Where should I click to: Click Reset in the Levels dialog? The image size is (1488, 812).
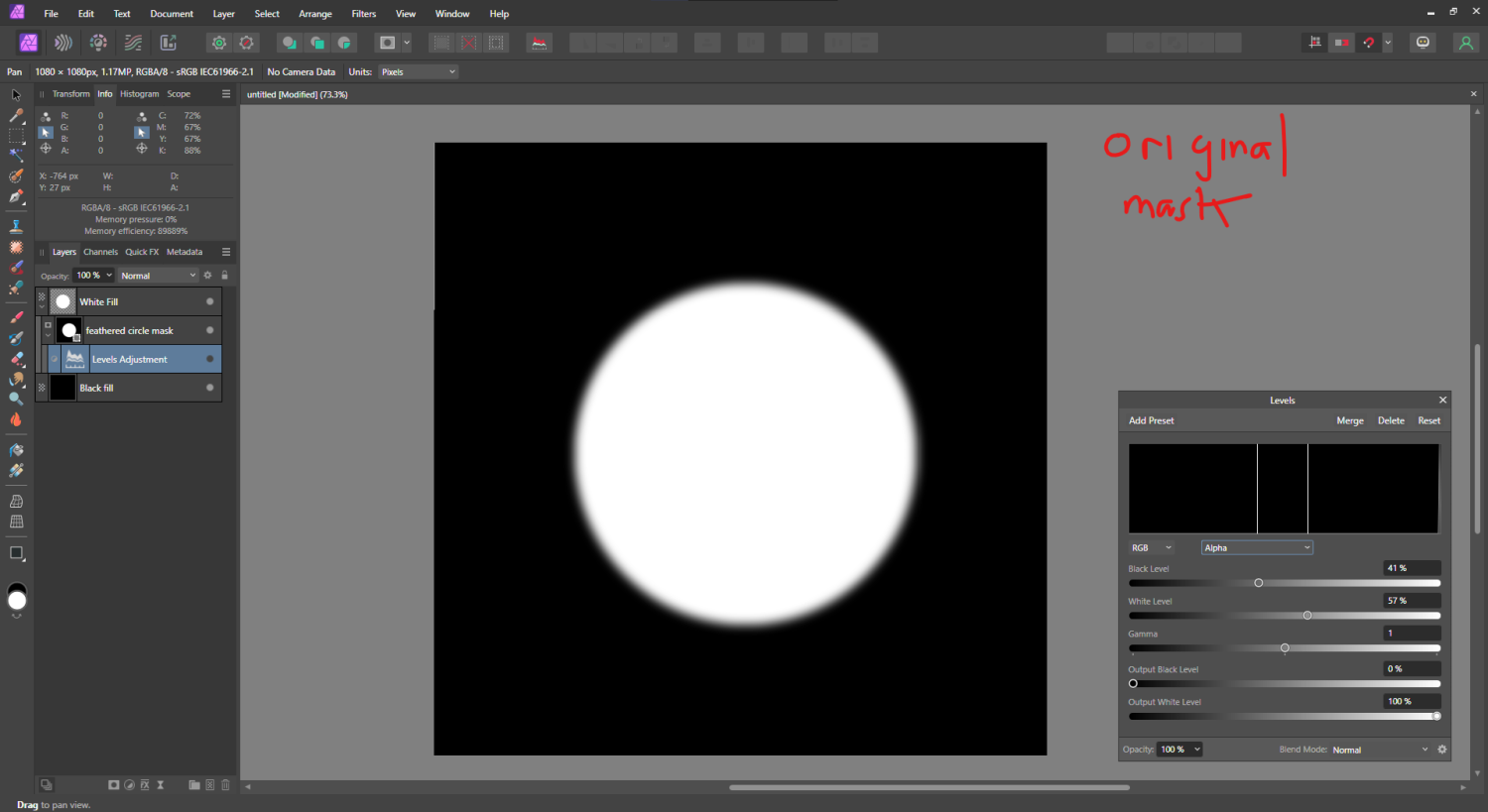[1428, 420]
